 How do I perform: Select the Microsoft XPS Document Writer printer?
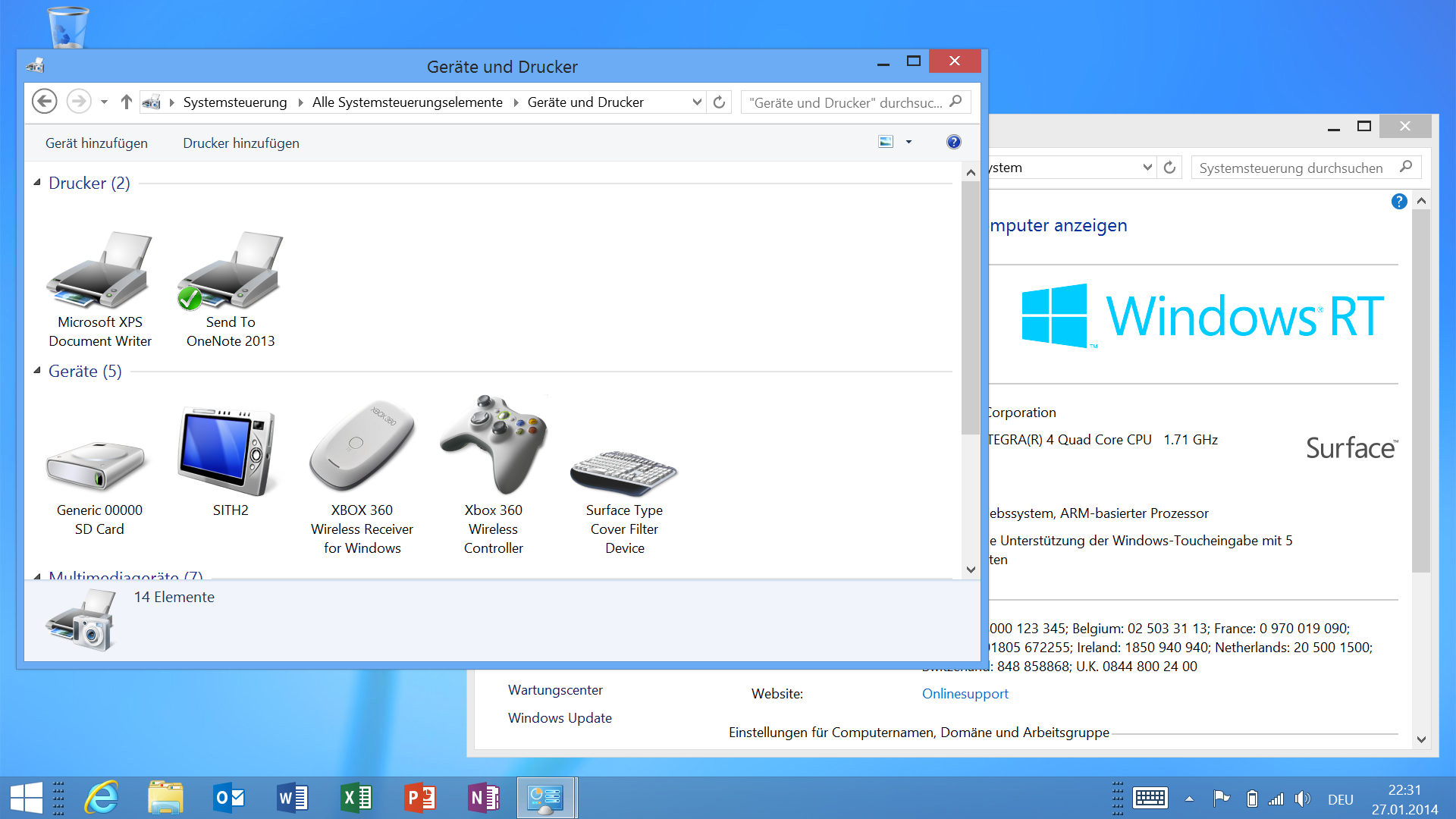[x=99, y=289]
